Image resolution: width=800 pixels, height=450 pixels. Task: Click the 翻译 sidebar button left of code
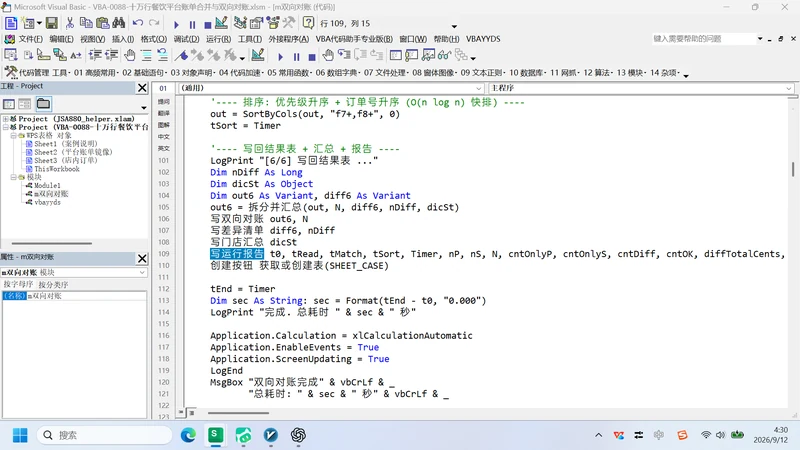(163, 113)
